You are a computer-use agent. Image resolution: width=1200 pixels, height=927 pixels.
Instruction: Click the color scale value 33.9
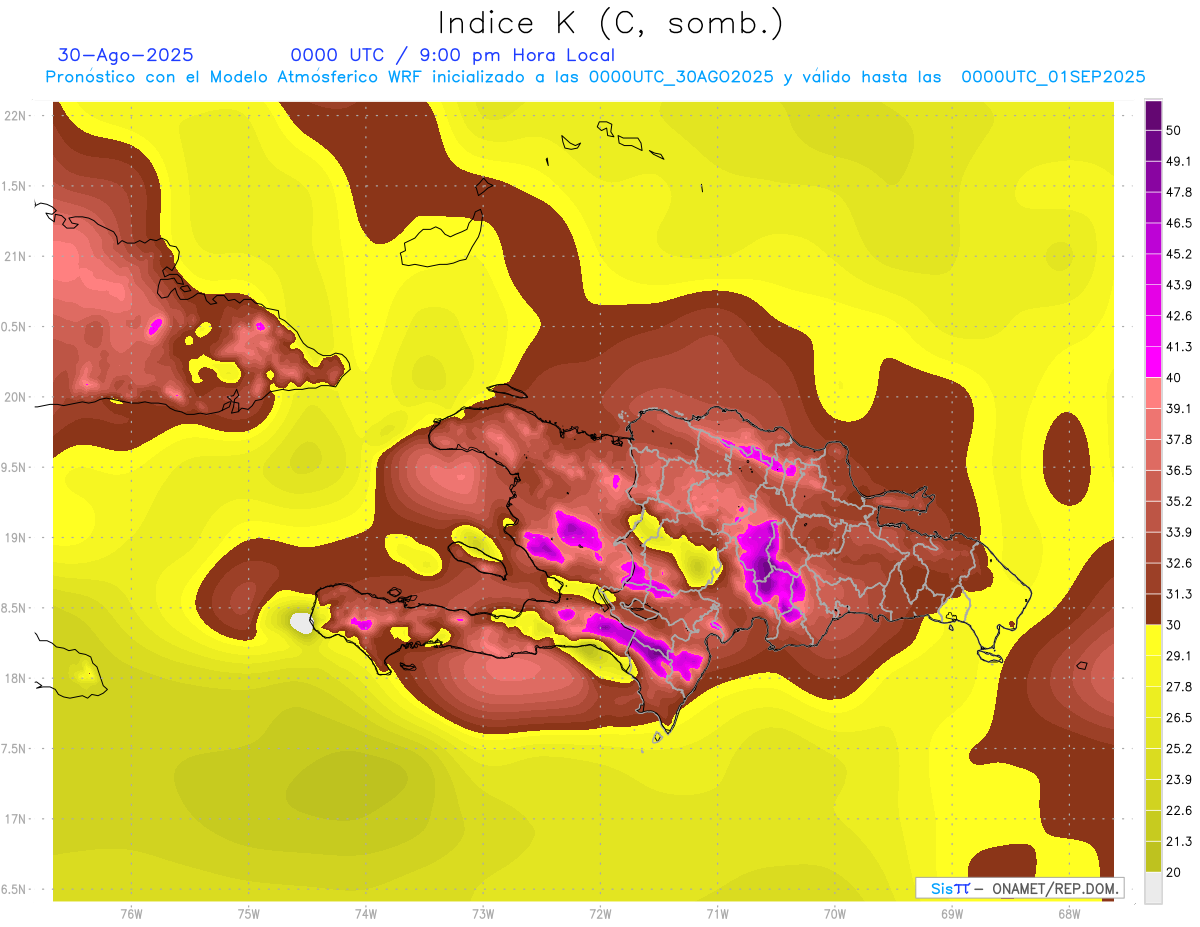click(x=1179, y=532)
